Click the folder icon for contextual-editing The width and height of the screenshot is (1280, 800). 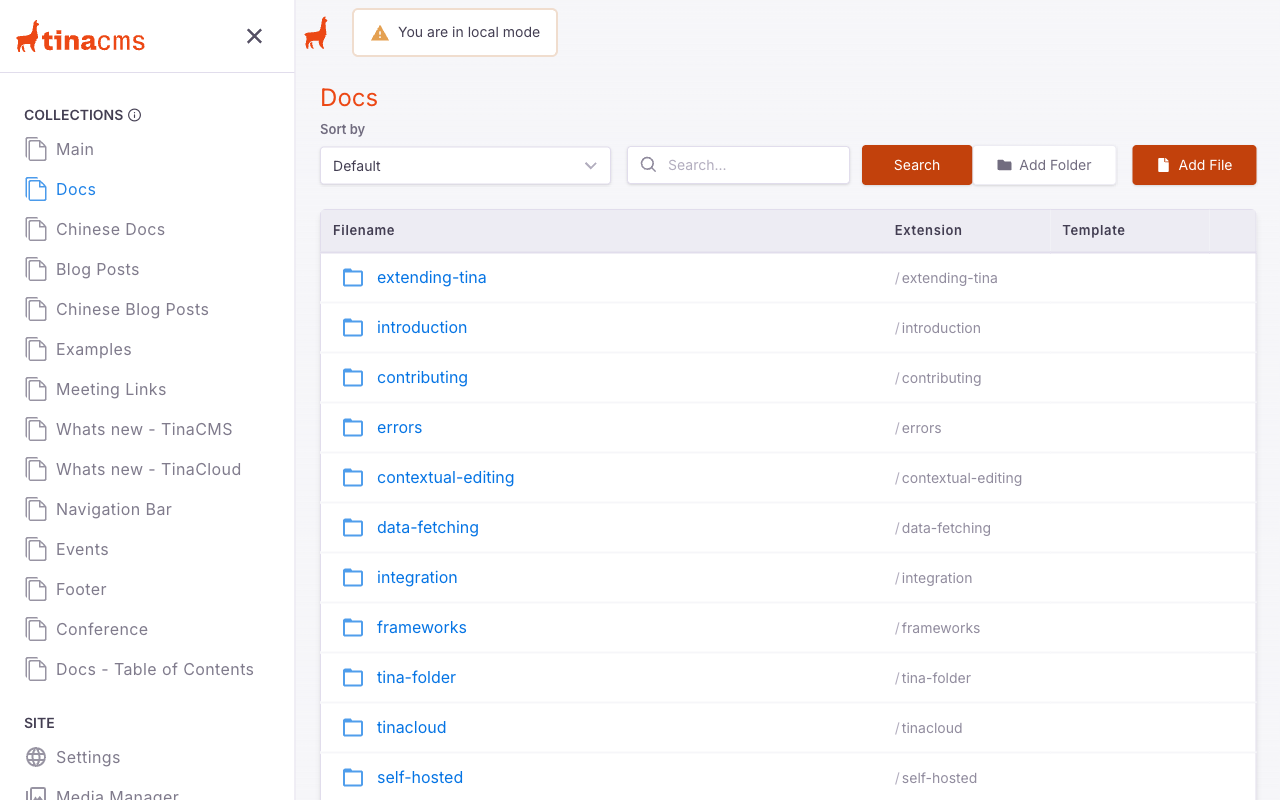tap(353, 477)
